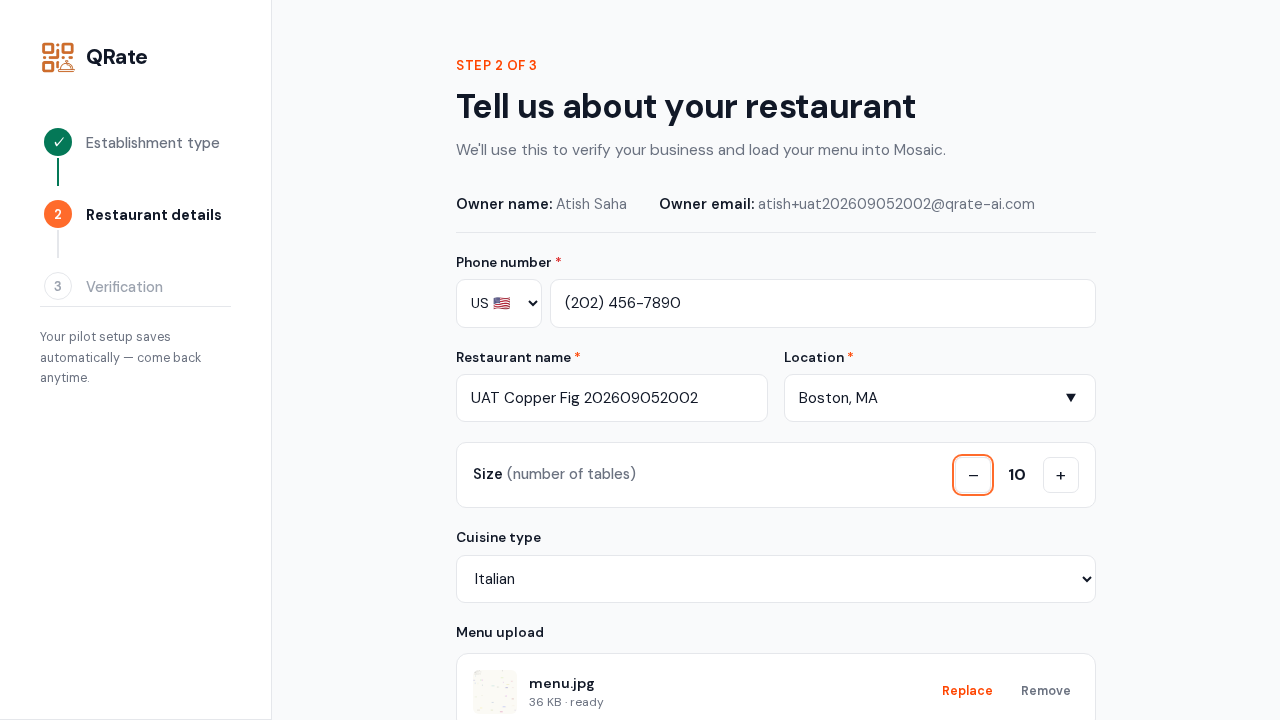This screenshot has height=720, width=1280.
Task: Click the orange step 2 circle
Action: point(58,214)
